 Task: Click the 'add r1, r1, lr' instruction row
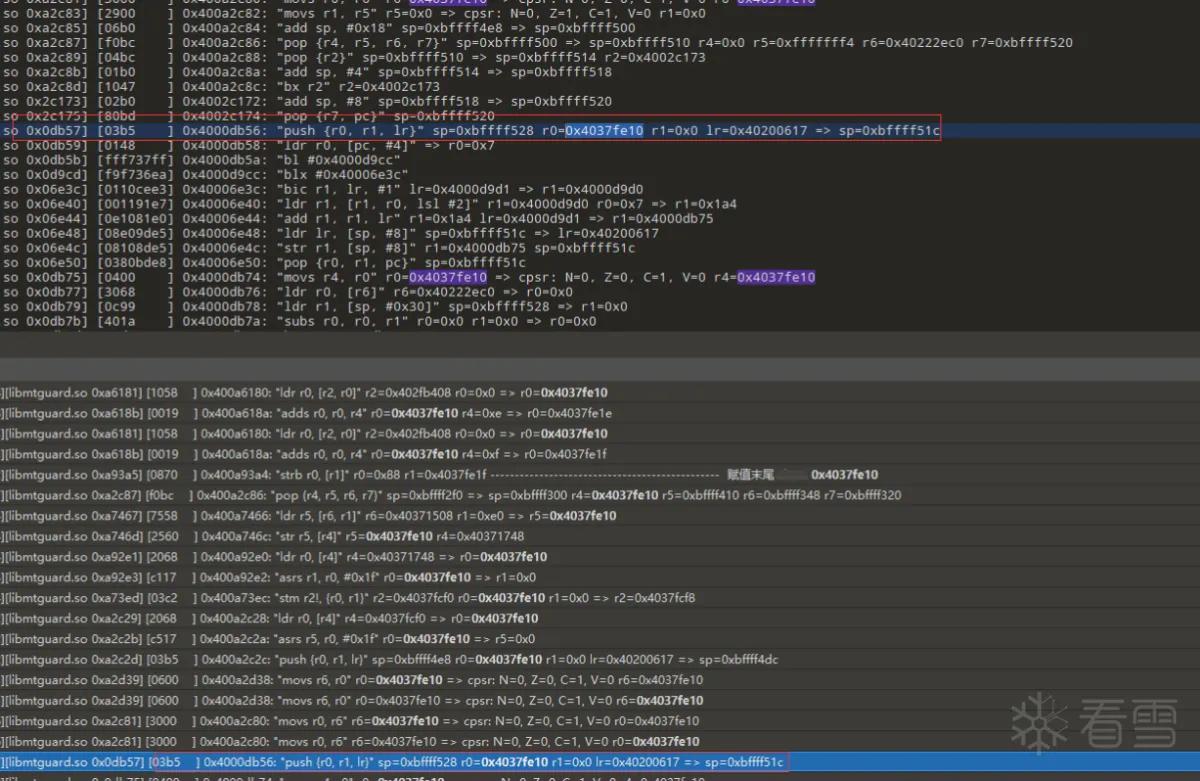(358, 218)
